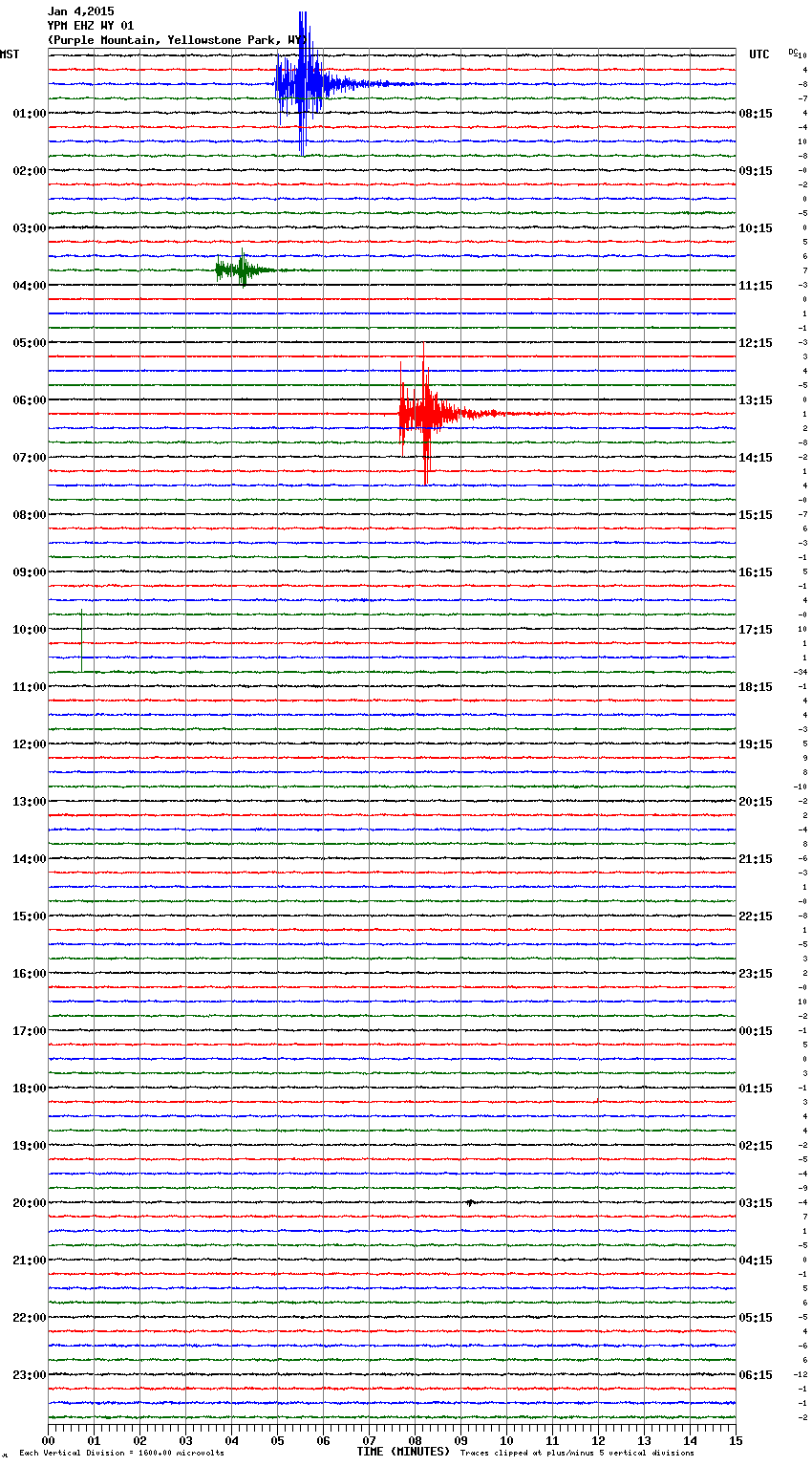Click the 09:15 UTC row label
This screenshot has width=812, height=1466.
tap(756, 170)
